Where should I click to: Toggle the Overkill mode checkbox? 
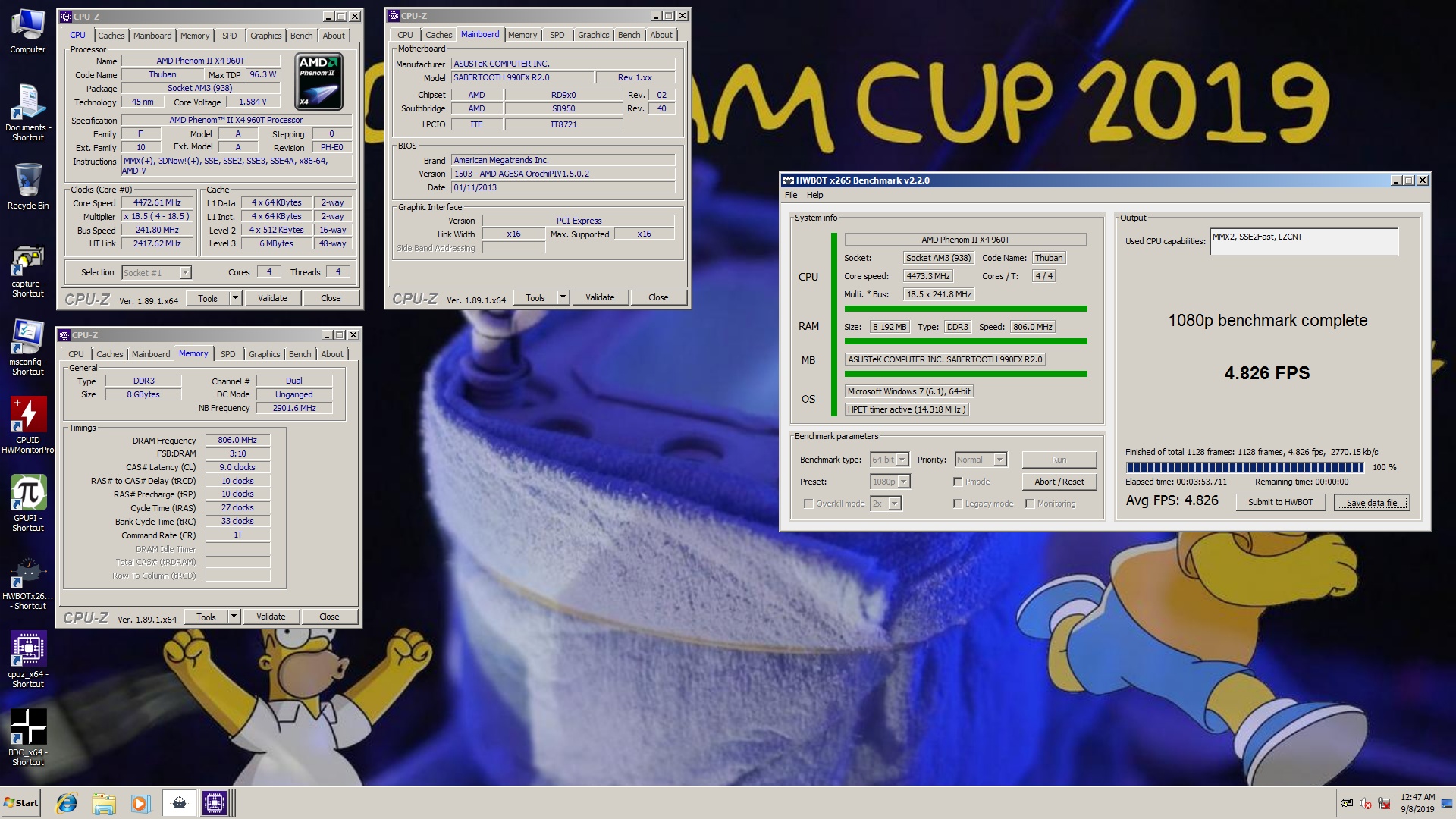808,504
